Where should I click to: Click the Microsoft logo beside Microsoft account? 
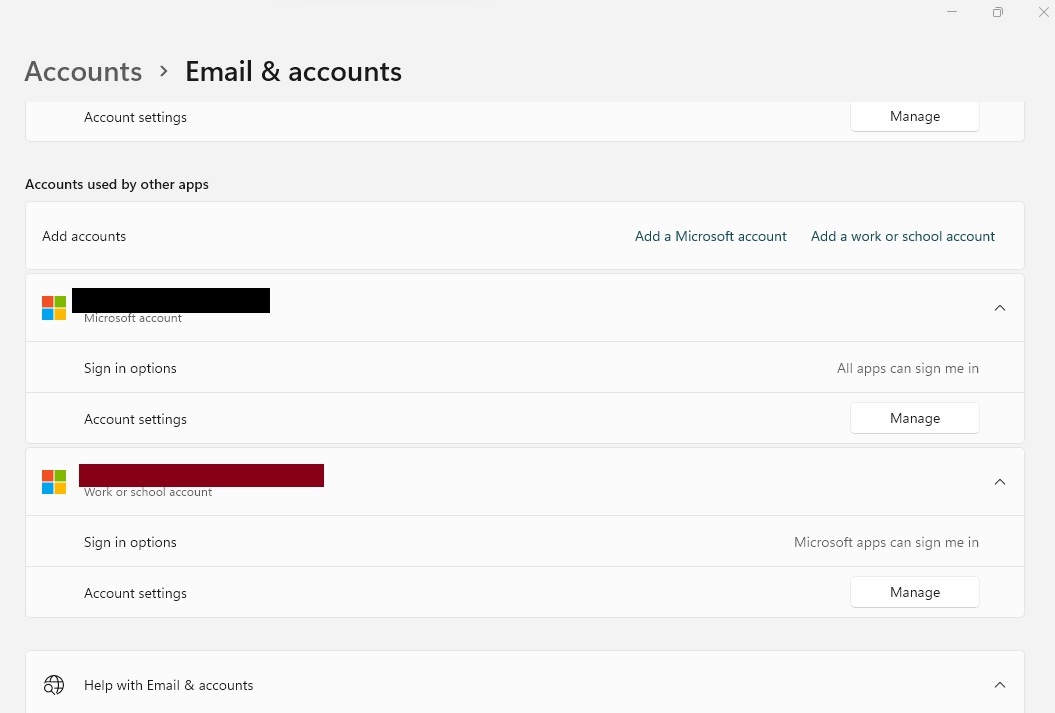(54, 308)
